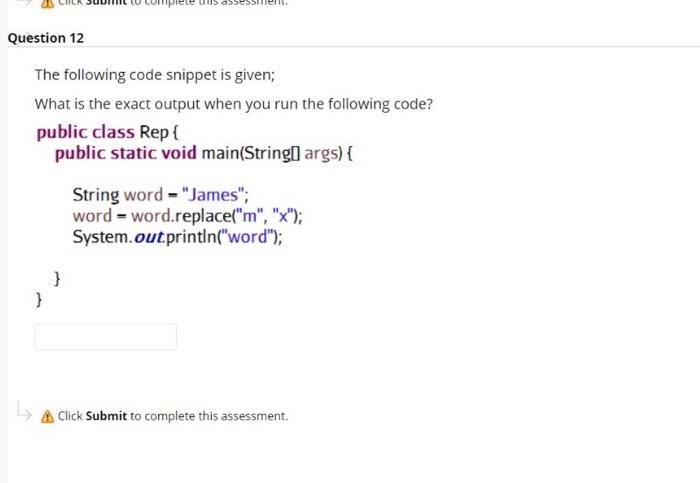Click the 'public static void' keywords
The height and width of the screenshot is (483, 700).
click(x=125, y=153)
